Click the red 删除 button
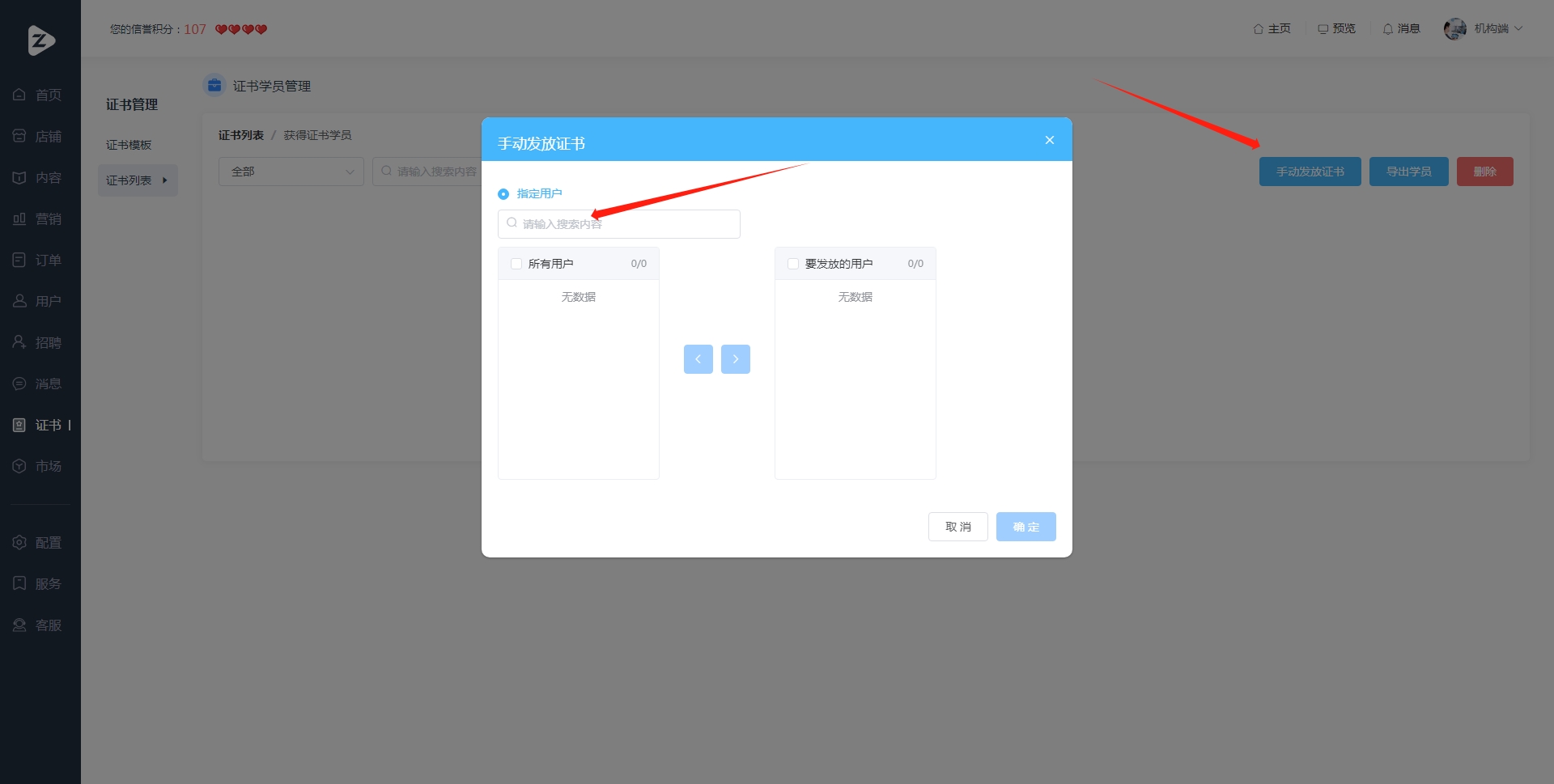This screenshot has height=784, width=1554. point(1485,172)
